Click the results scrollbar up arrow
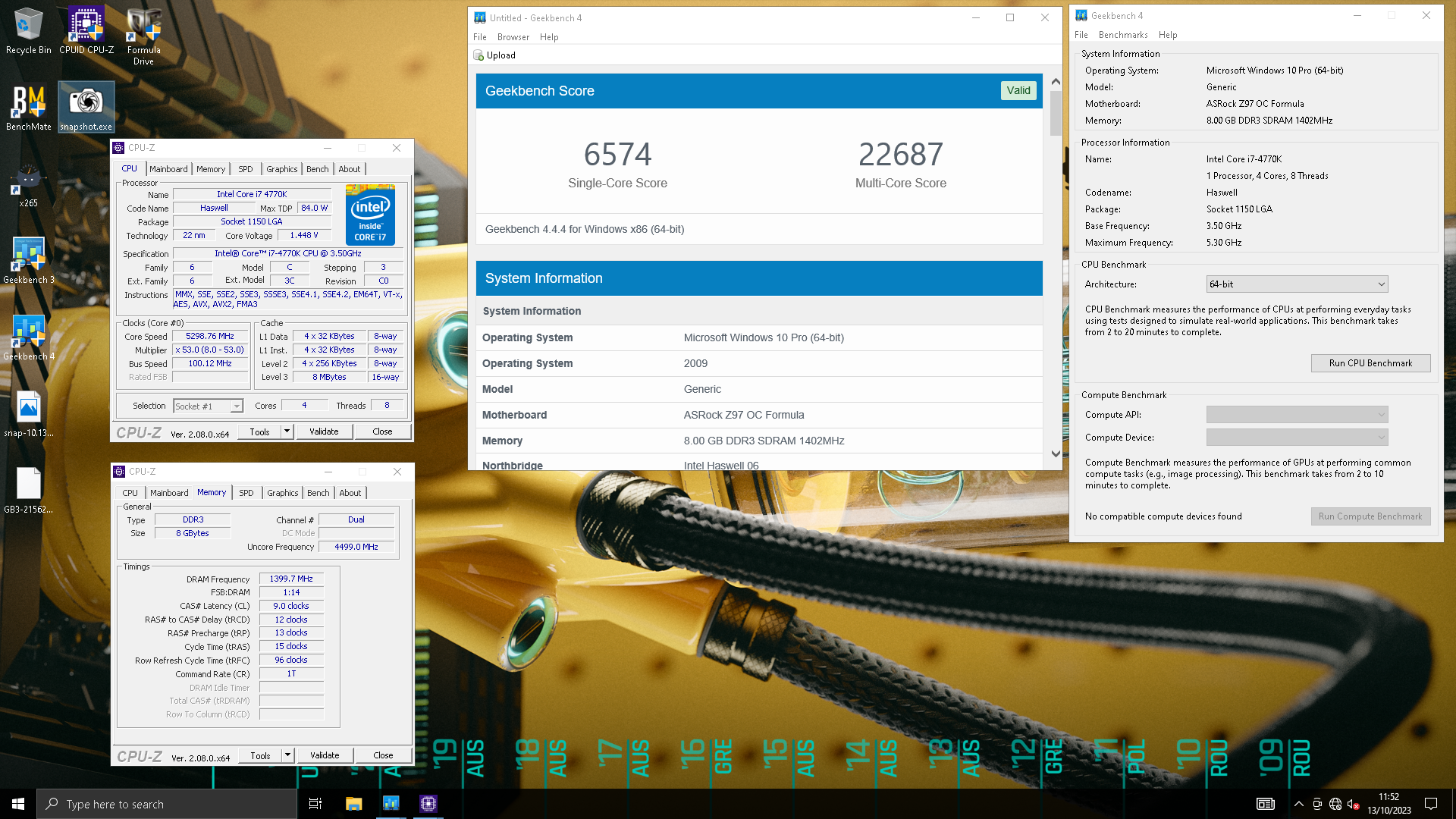Viewport: 1456px width, 819px height. click(x=1056, y=81)
